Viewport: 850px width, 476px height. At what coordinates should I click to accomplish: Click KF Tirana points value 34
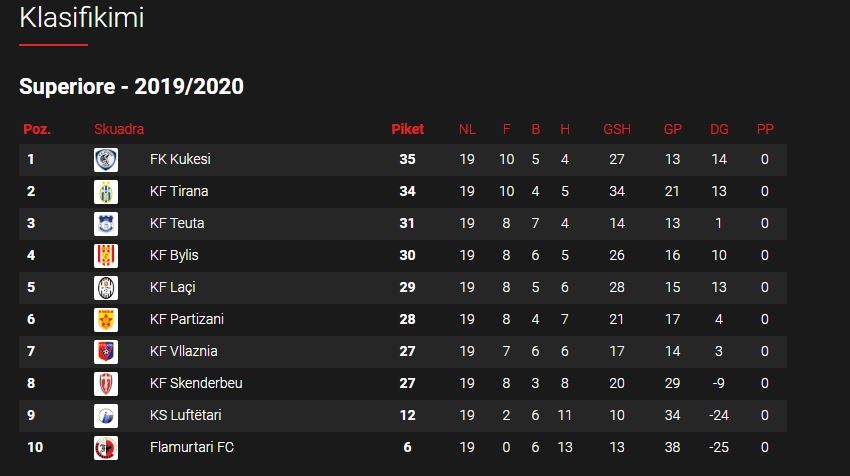408,191
